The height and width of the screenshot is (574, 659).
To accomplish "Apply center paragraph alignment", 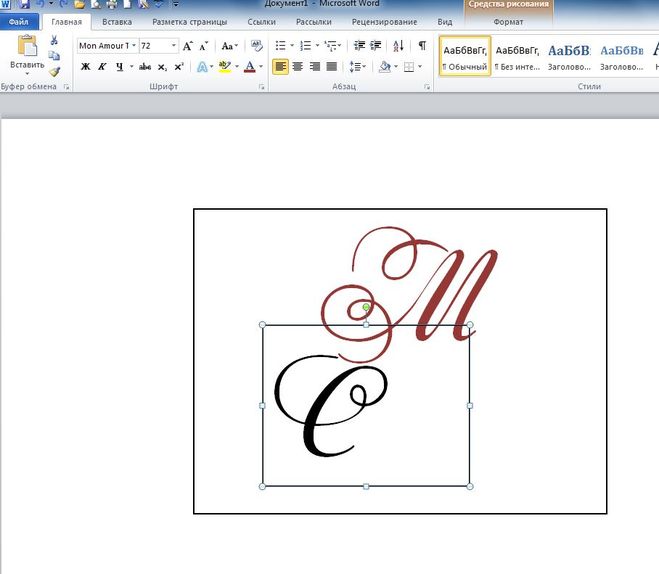I will 298,67.
